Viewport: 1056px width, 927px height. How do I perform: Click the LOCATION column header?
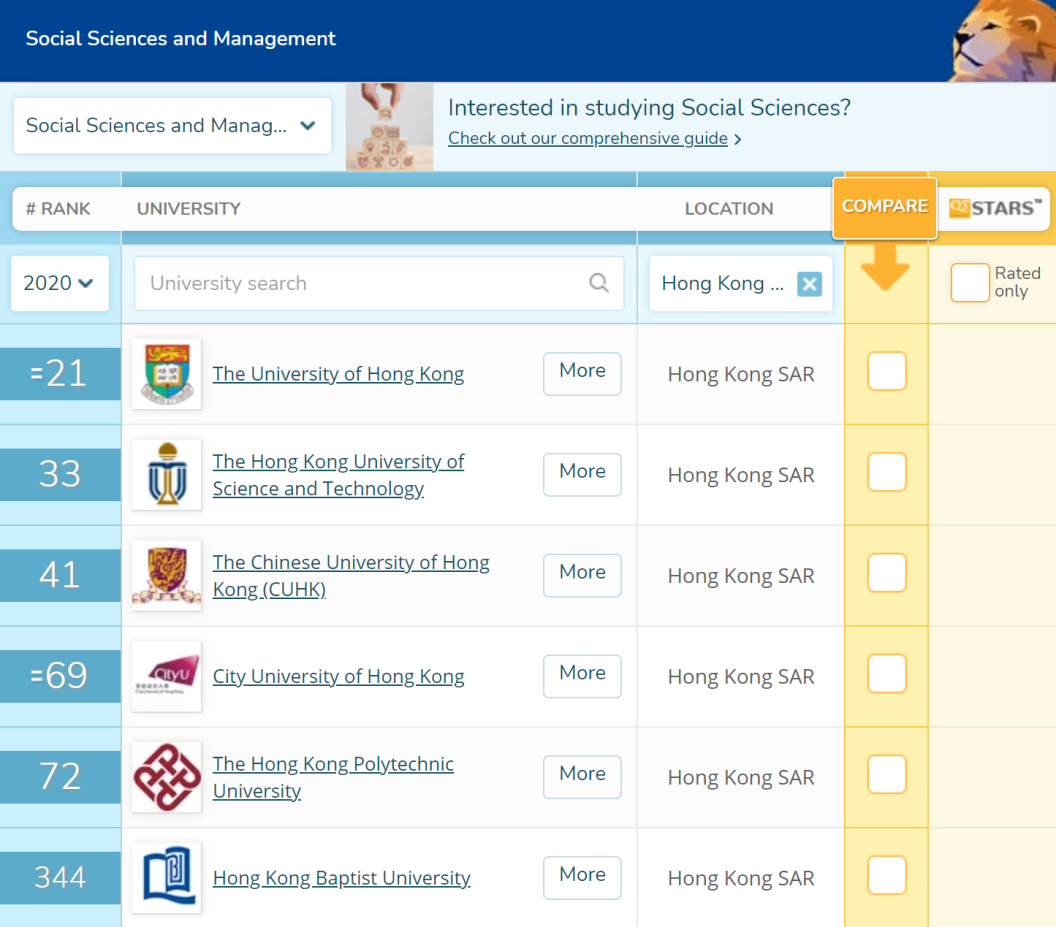pos(729,209)
